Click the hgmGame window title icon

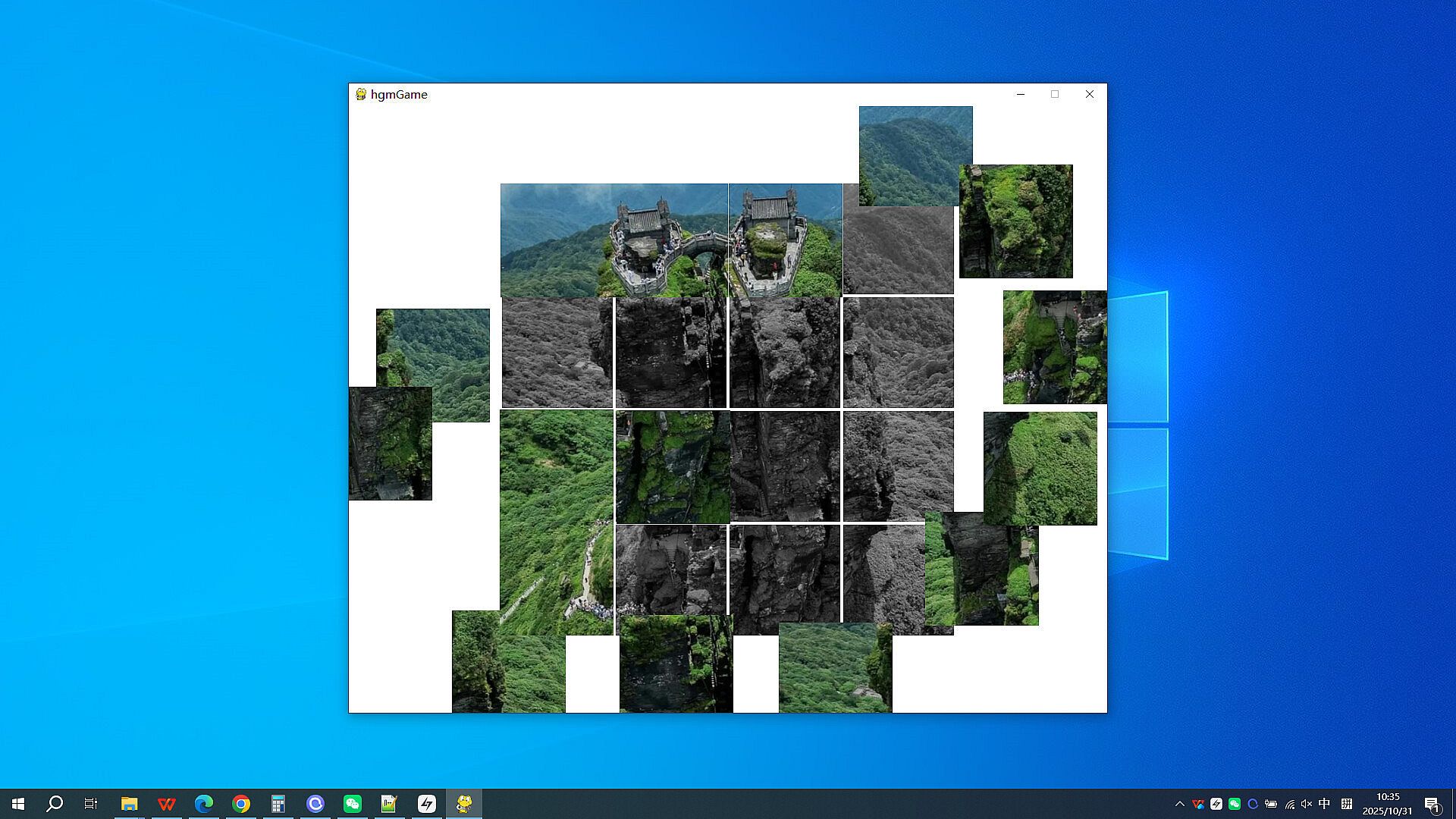click(x=361, y=94)
